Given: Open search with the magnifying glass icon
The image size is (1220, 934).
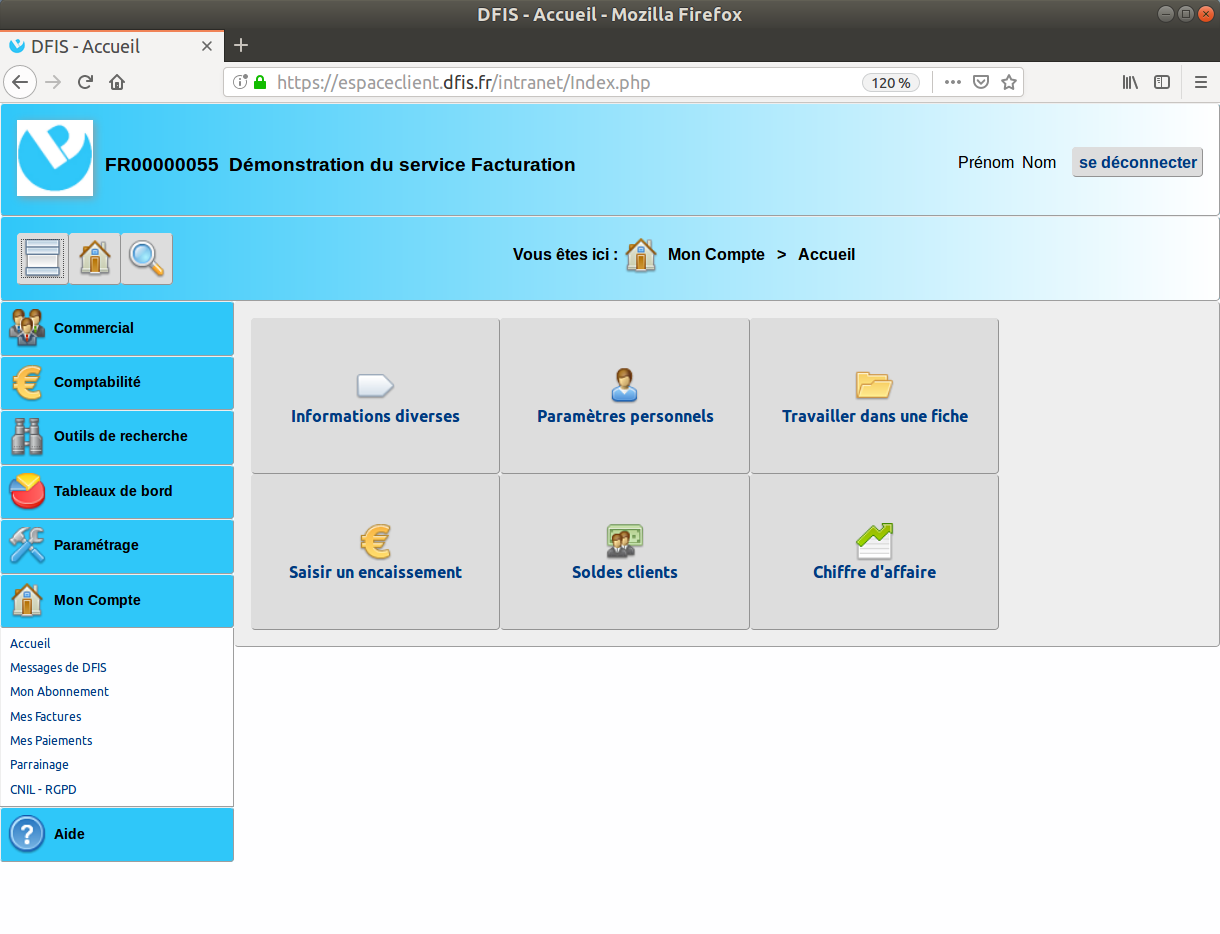Looking at the screenshot, I should (147, 259).
